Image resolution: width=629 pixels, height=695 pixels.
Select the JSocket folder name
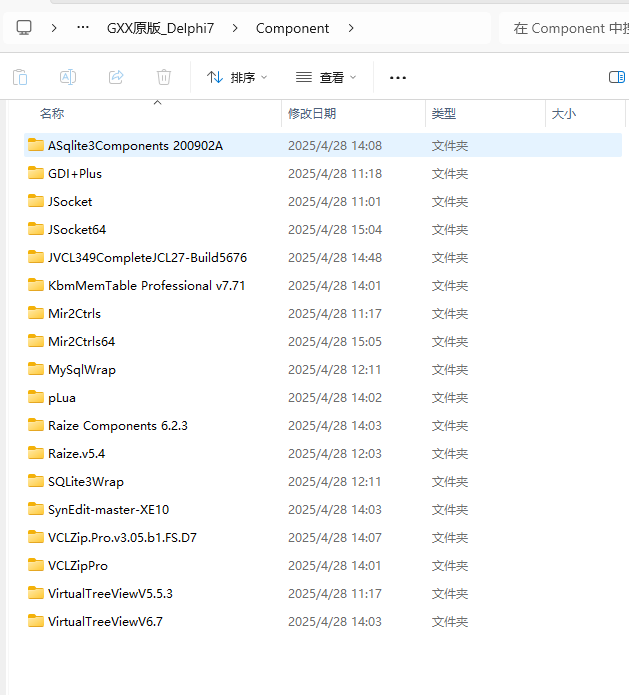coord(70,202)
